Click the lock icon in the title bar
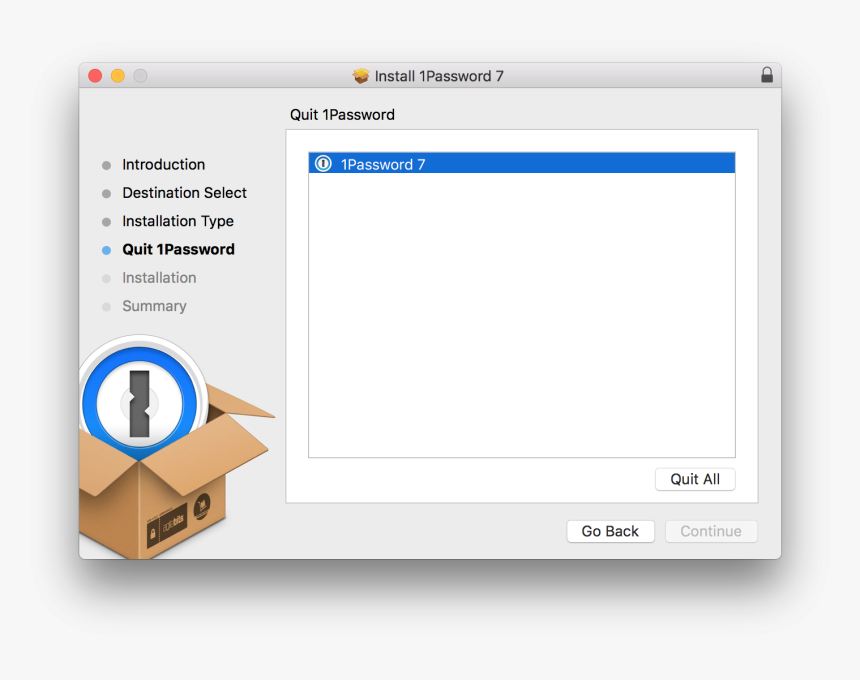The width and height of the screenshot is (860, 680). [x=767, y=76]
